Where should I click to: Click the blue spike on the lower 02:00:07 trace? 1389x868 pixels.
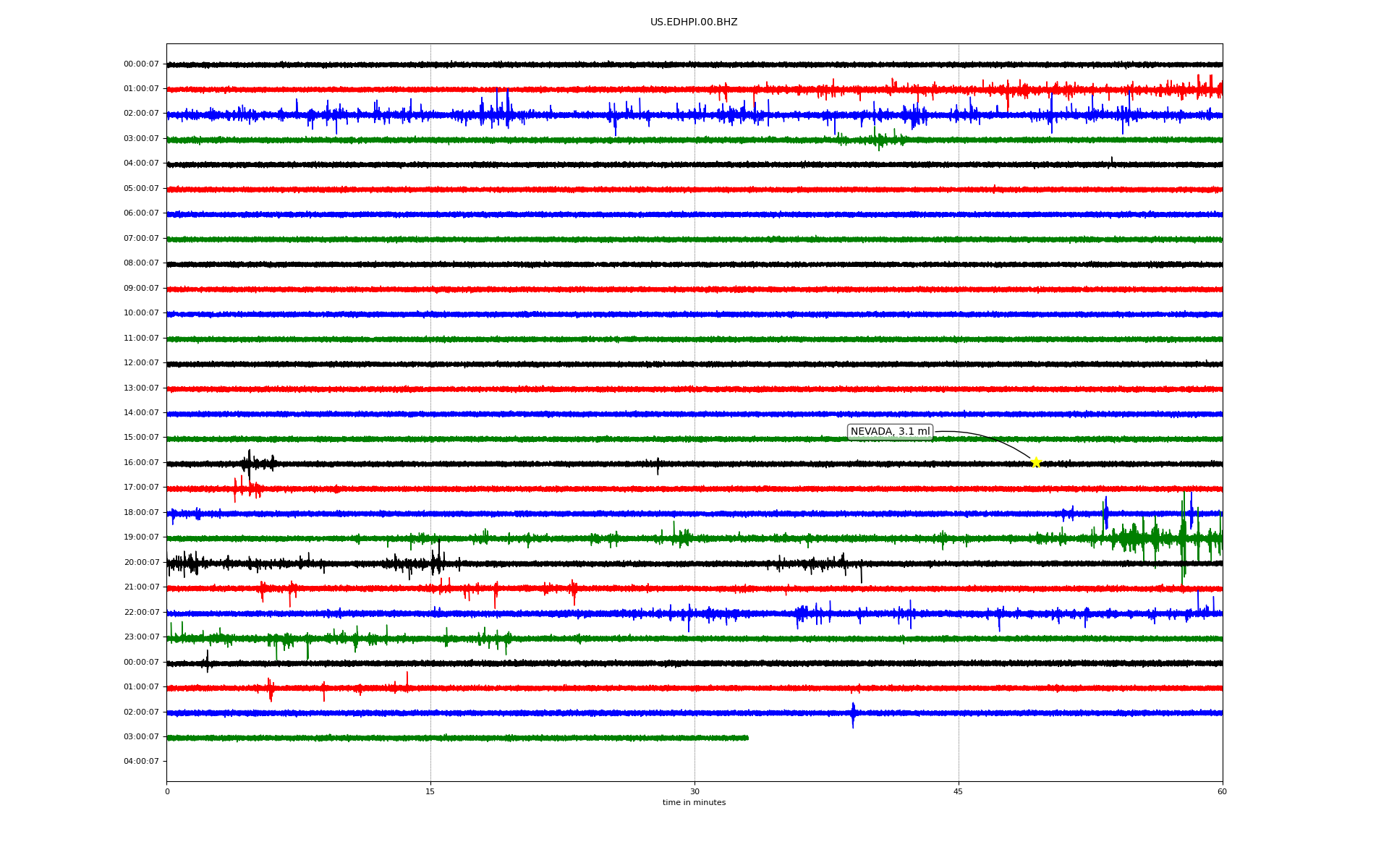(853, 713)
